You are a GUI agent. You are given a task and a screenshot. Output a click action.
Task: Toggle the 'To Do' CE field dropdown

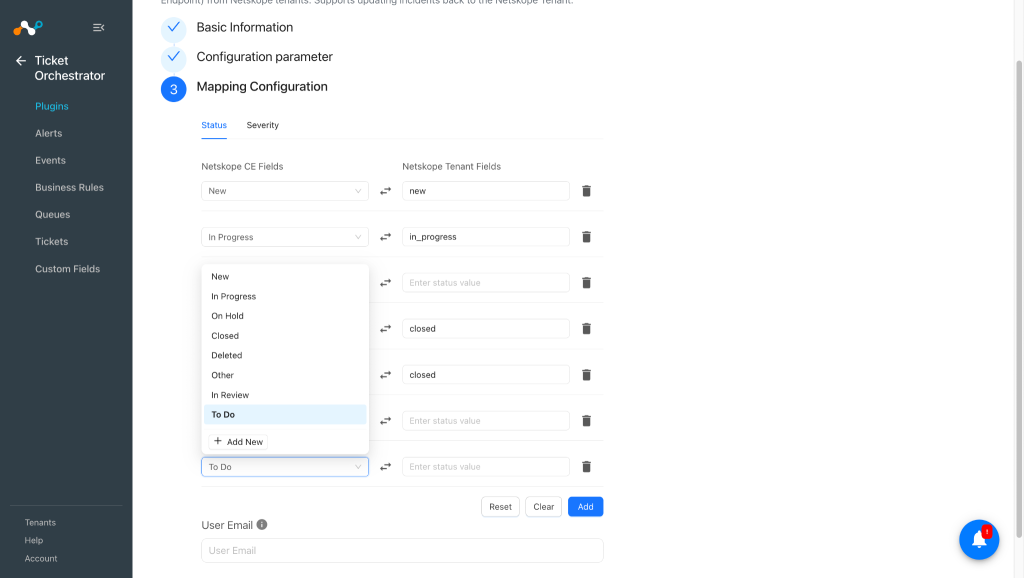pyautogui.click(x=285, y=466)
